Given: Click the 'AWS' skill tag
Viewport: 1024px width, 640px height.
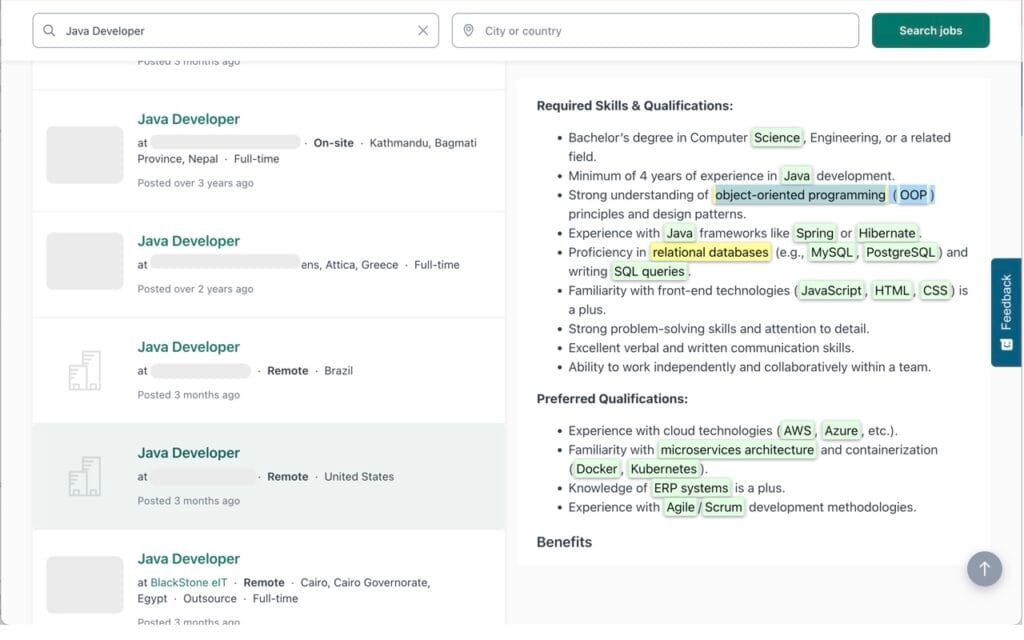Looking at the screenshot, I should tap(797, 430).
